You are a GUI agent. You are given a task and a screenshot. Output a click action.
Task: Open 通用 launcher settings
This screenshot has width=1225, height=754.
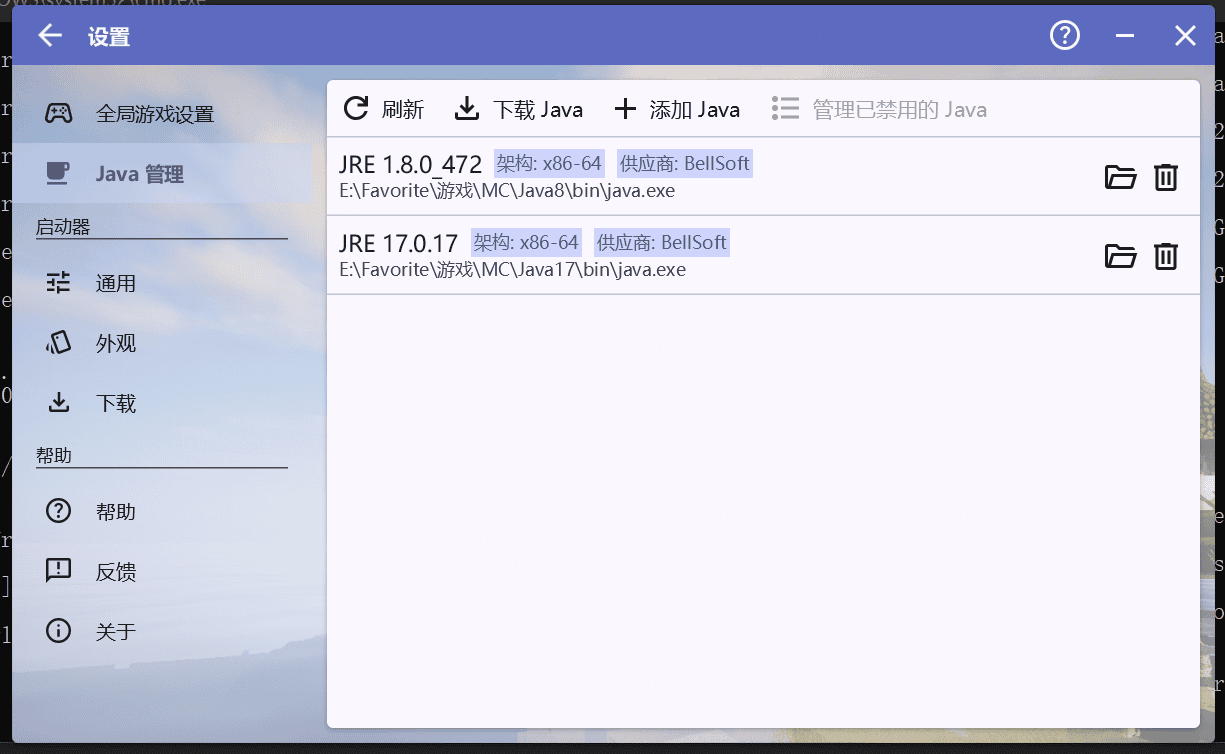[x=116, y=284]
